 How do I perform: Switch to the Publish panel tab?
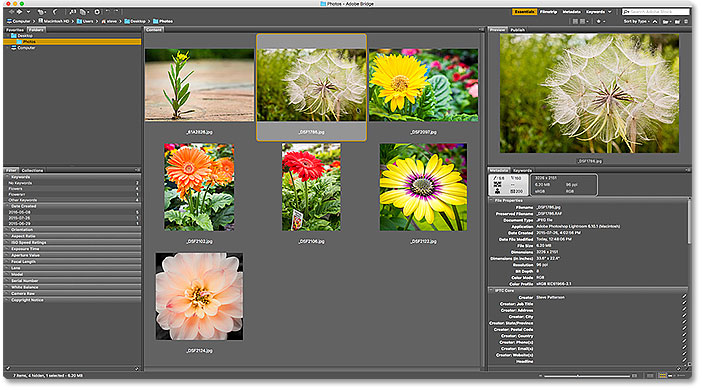pos(518,30)
